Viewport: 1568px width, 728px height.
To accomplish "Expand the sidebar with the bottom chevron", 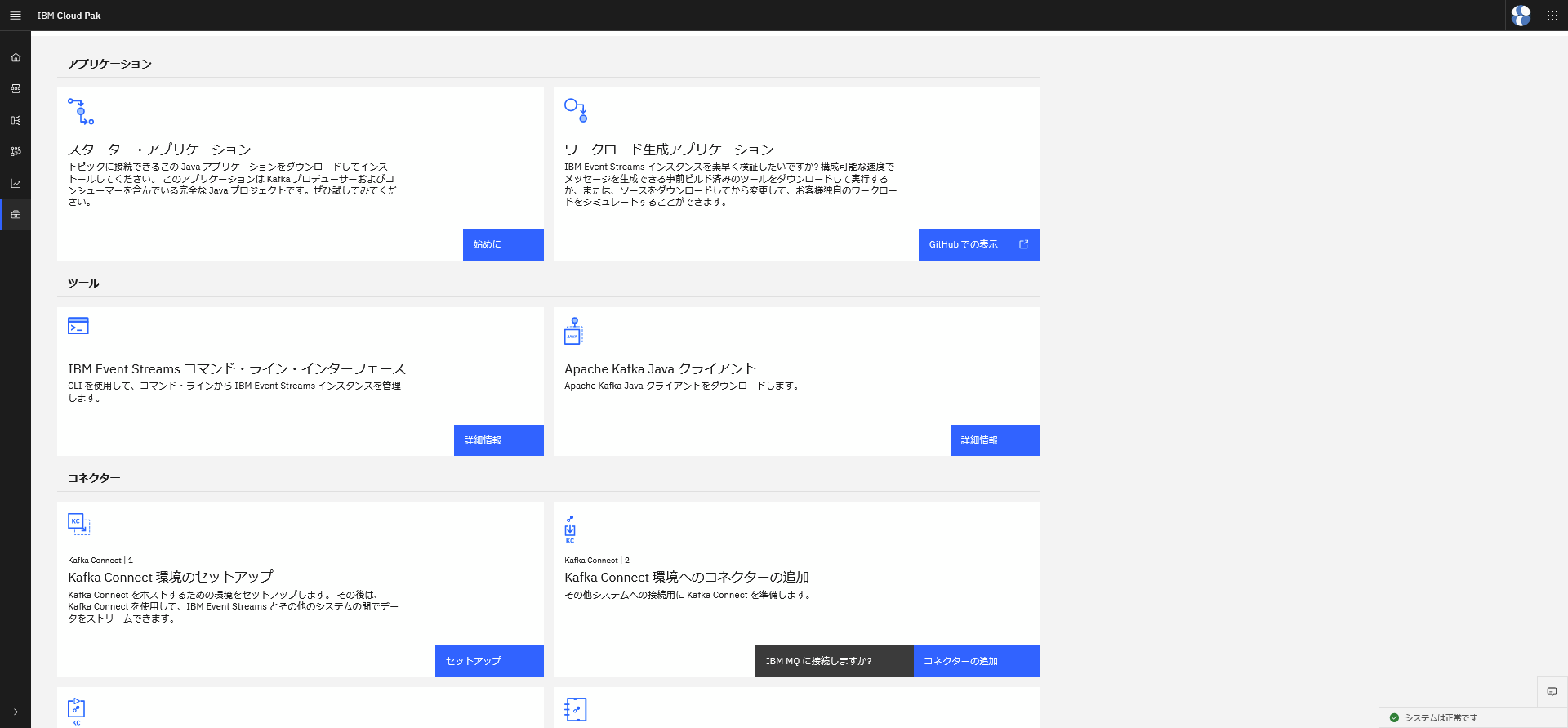I will (x=16, y=712).
